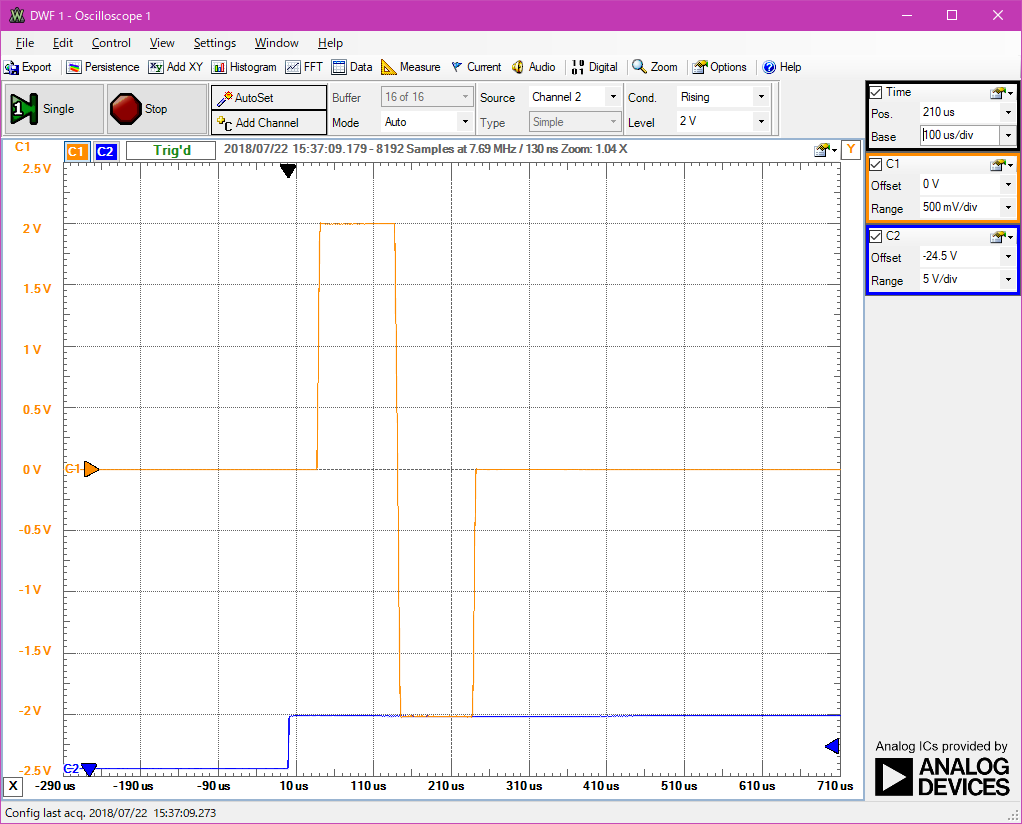Open the C1 Offset dropdown

click(x=1008, y=184)
